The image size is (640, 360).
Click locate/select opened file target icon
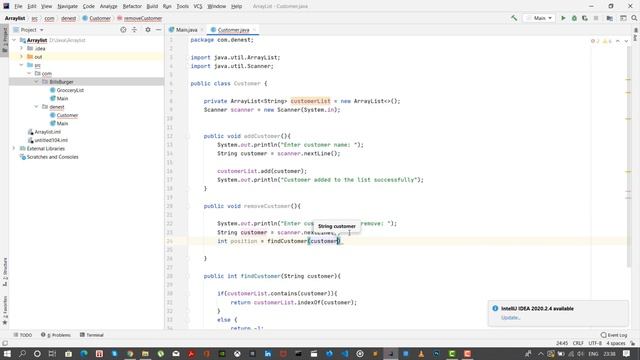click(x=123, y=30)
